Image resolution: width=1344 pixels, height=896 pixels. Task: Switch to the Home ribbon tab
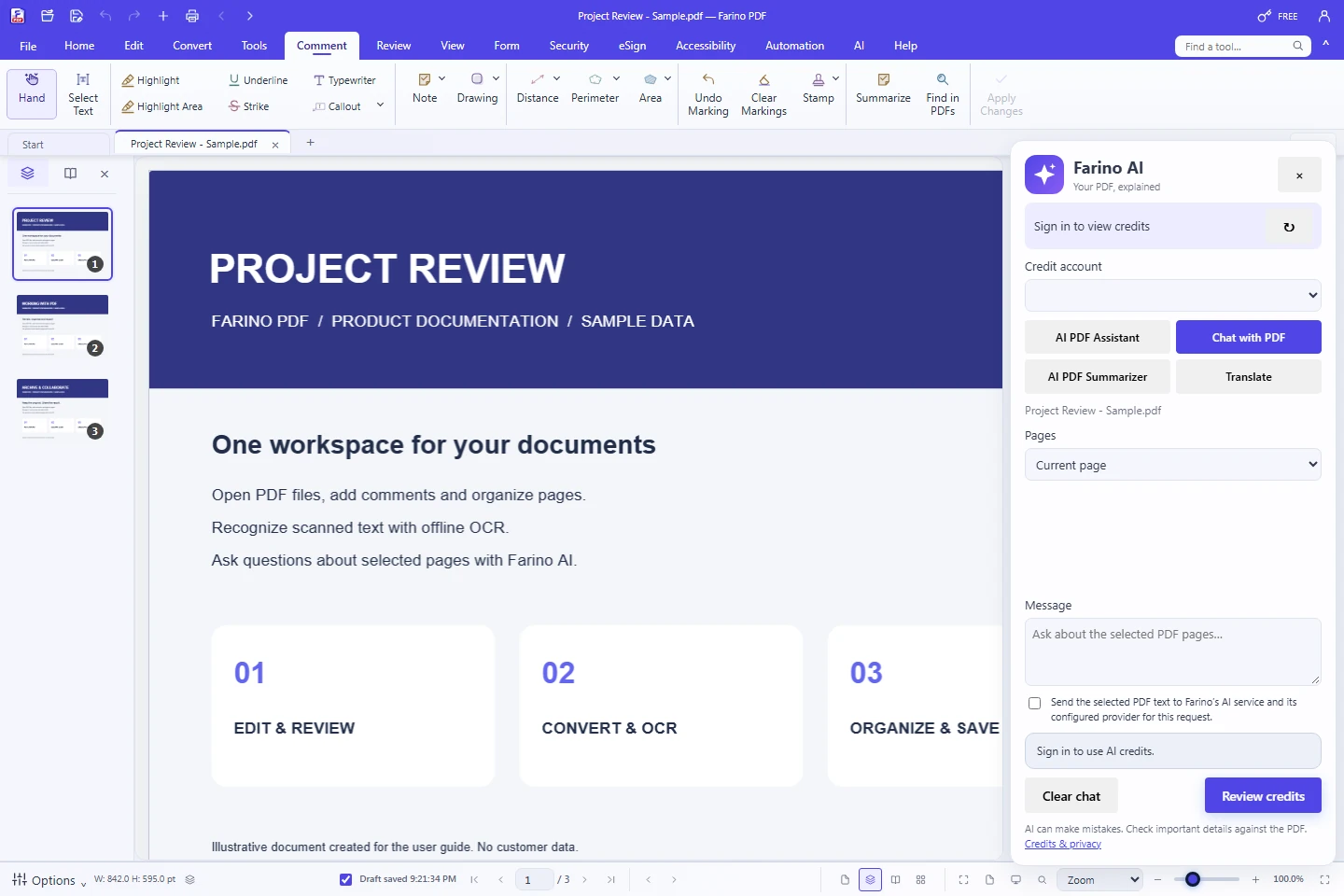[79, 46]
